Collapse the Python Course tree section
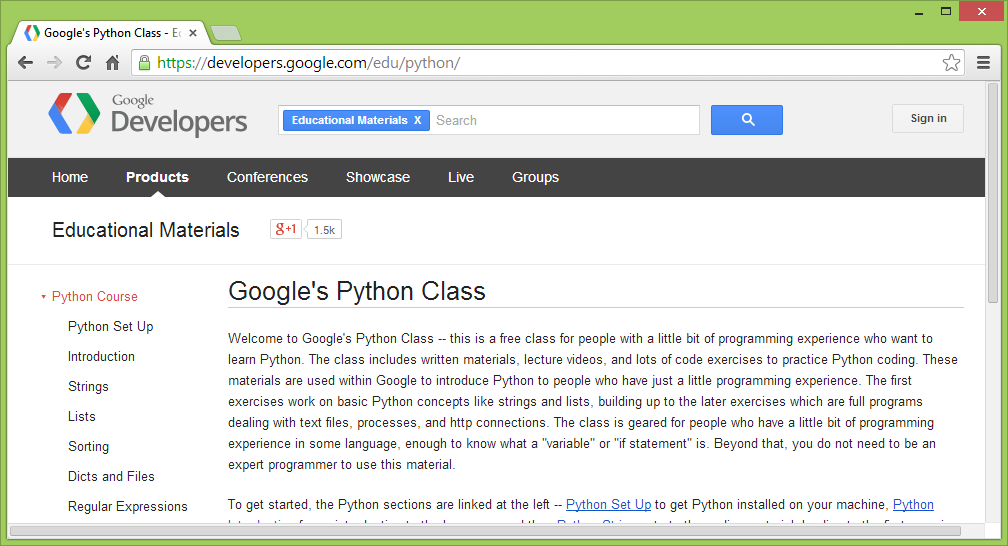The width and height of the screenshot is (1008, 546). click(x=44, y=297)
